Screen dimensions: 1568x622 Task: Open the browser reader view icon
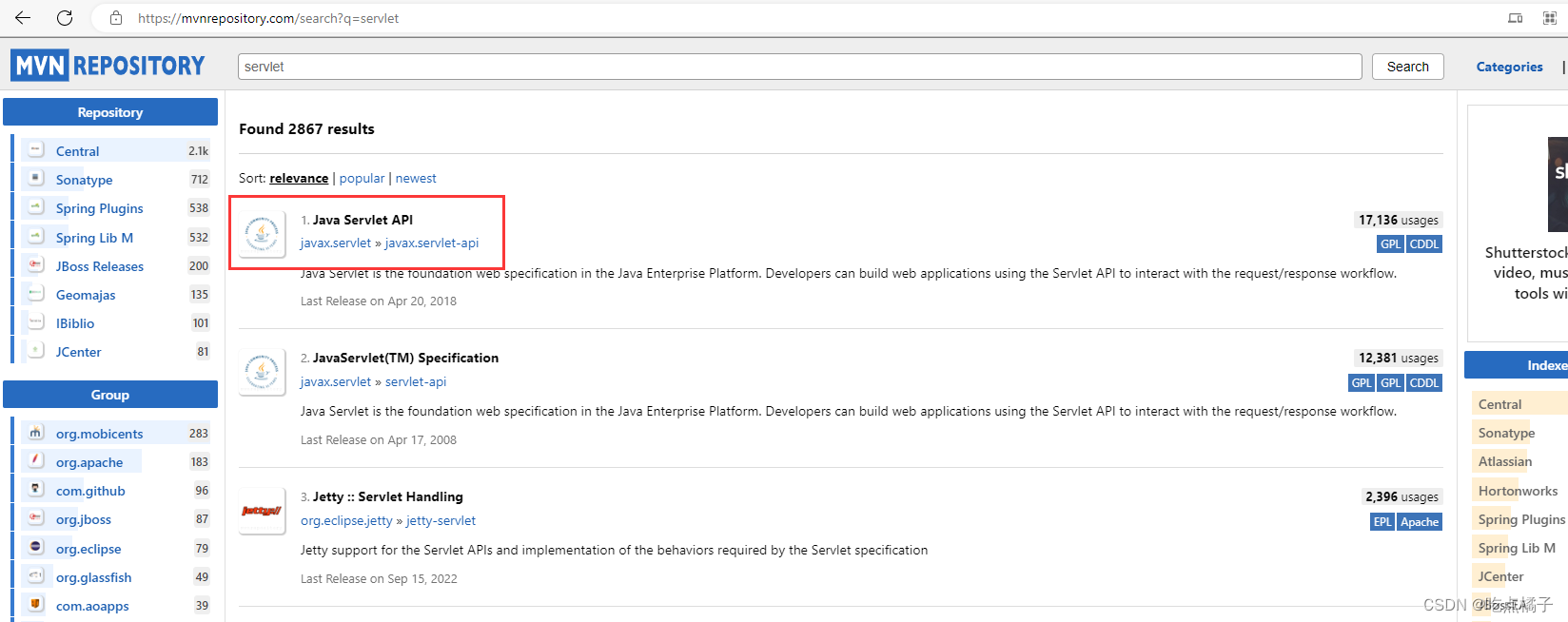(1516, 18)
